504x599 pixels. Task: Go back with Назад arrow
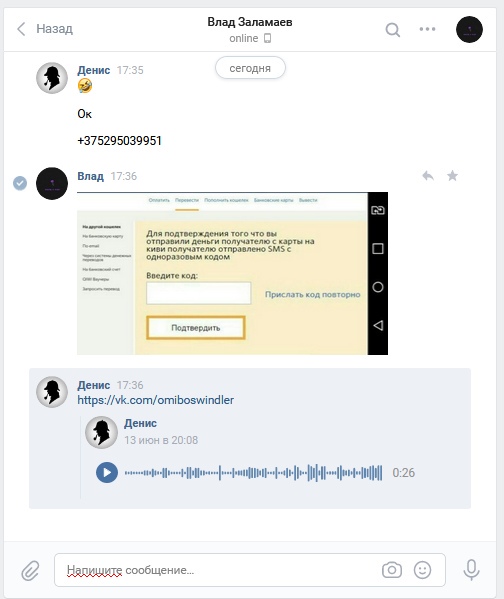point(45,29)
